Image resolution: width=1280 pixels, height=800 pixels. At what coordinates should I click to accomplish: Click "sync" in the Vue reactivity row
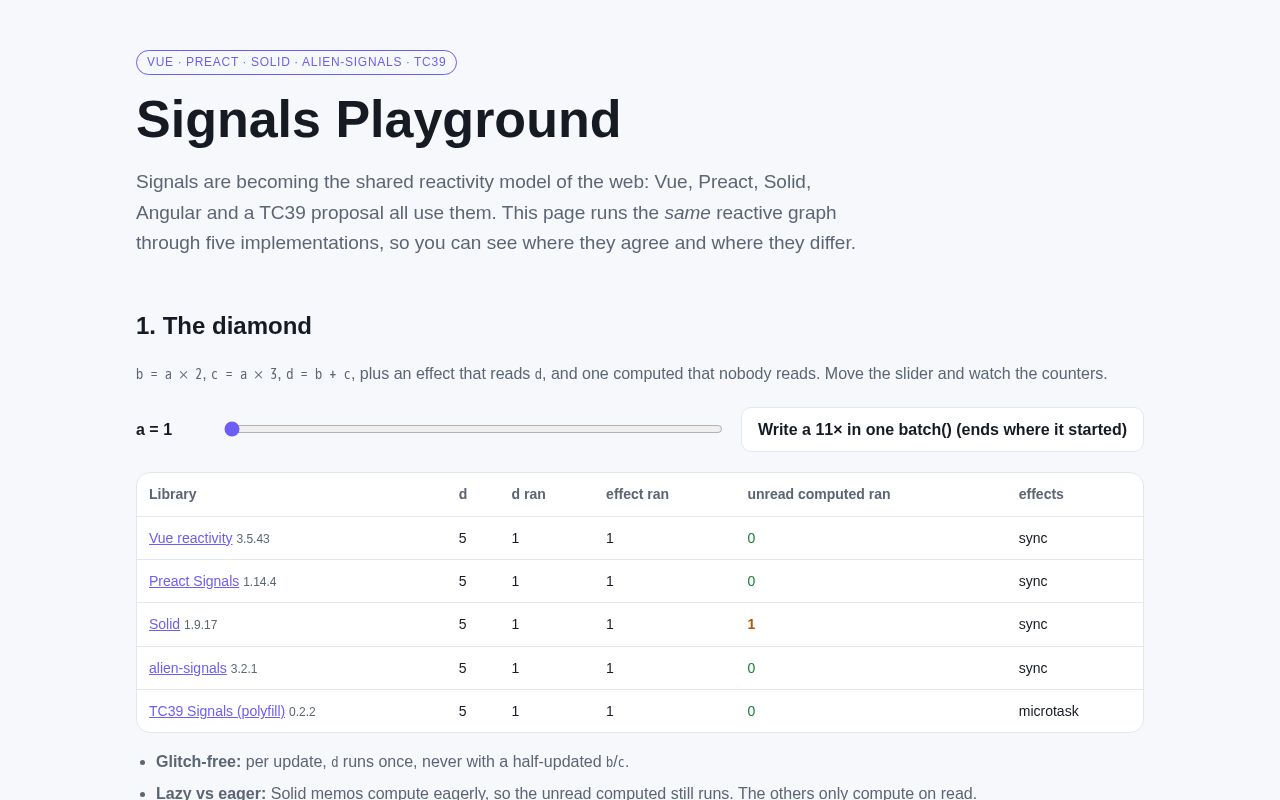[1033, 538]
